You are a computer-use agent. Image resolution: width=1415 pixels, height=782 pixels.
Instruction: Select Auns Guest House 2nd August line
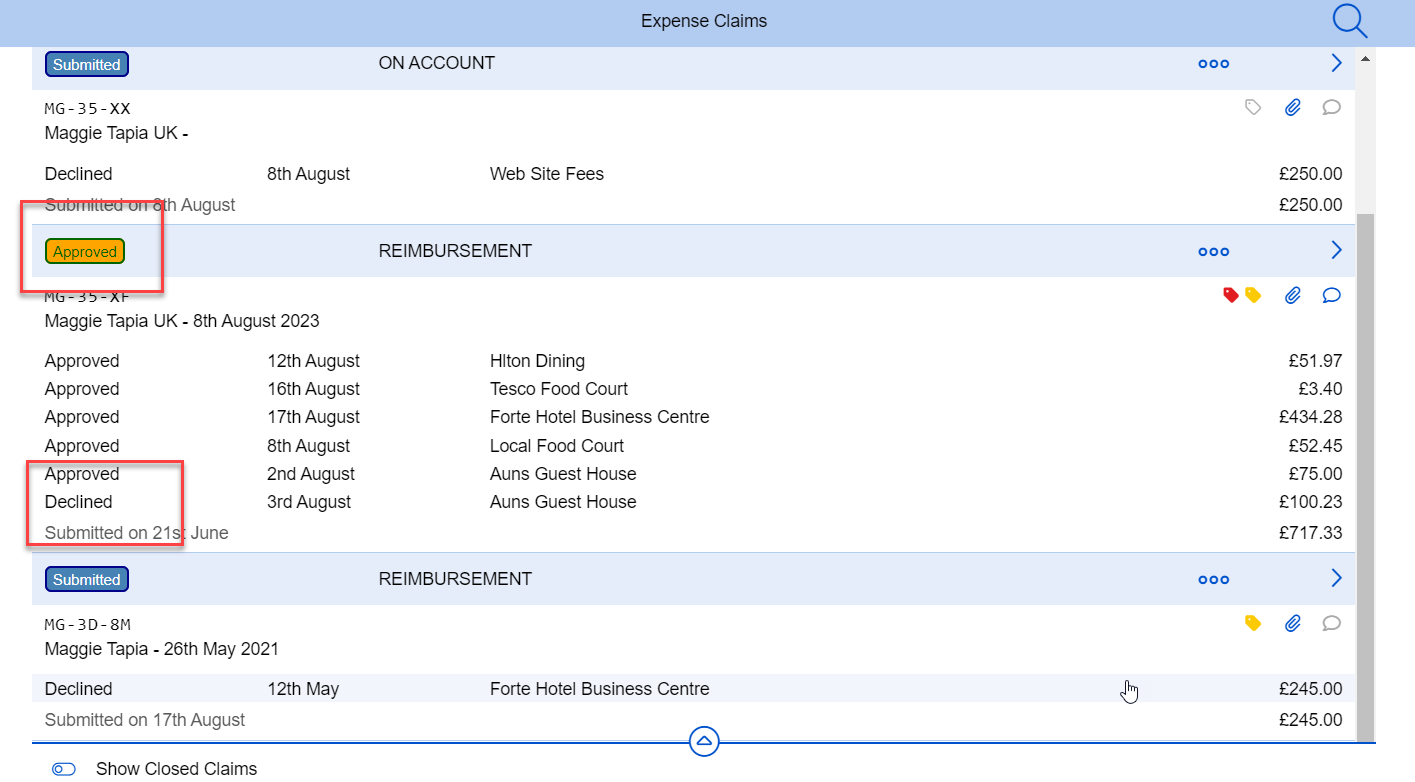(694, 474)
